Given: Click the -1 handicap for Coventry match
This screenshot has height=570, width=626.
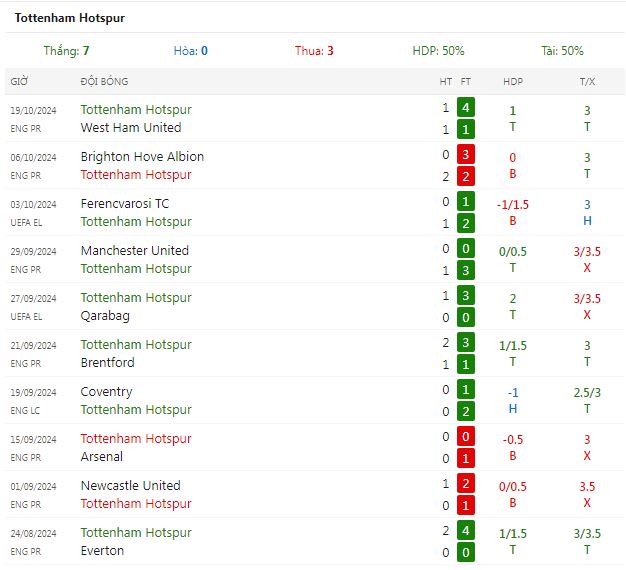Looking at the screenshot, I should pos(513,393).
